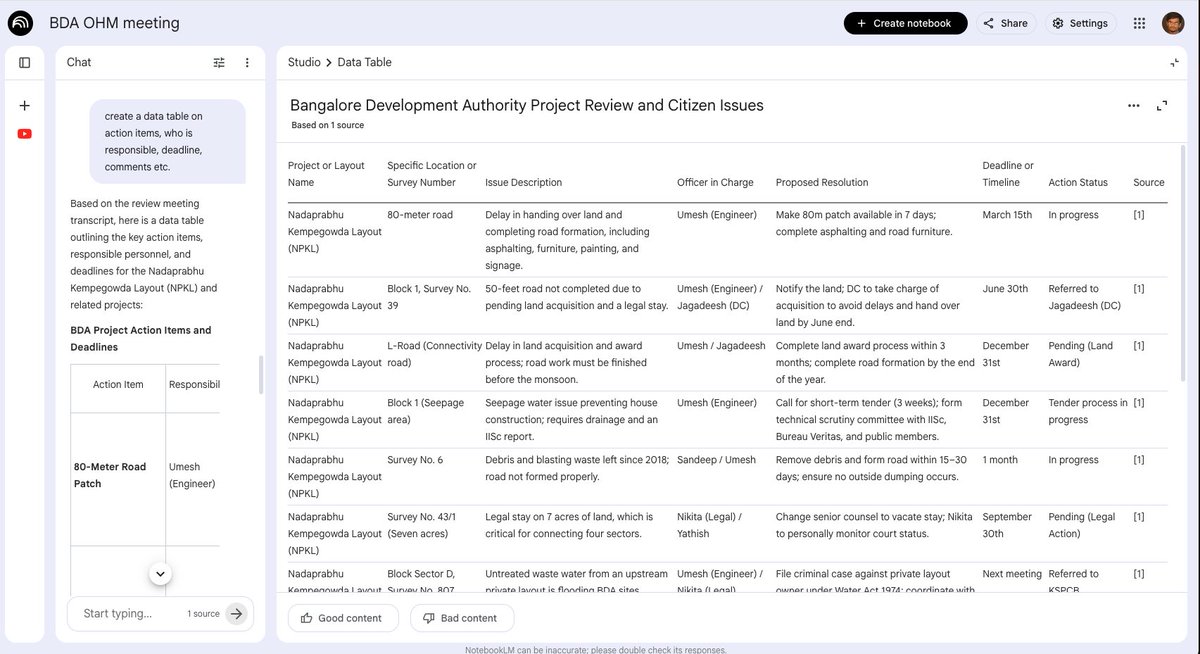Collapse the sources sidebar panel icon

click(x=25, y=62)
